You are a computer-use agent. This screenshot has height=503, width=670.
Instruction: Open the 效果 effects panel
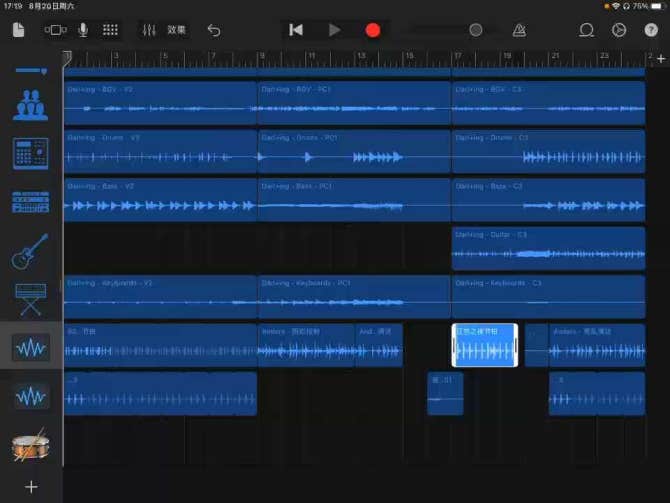pos(176,30)
